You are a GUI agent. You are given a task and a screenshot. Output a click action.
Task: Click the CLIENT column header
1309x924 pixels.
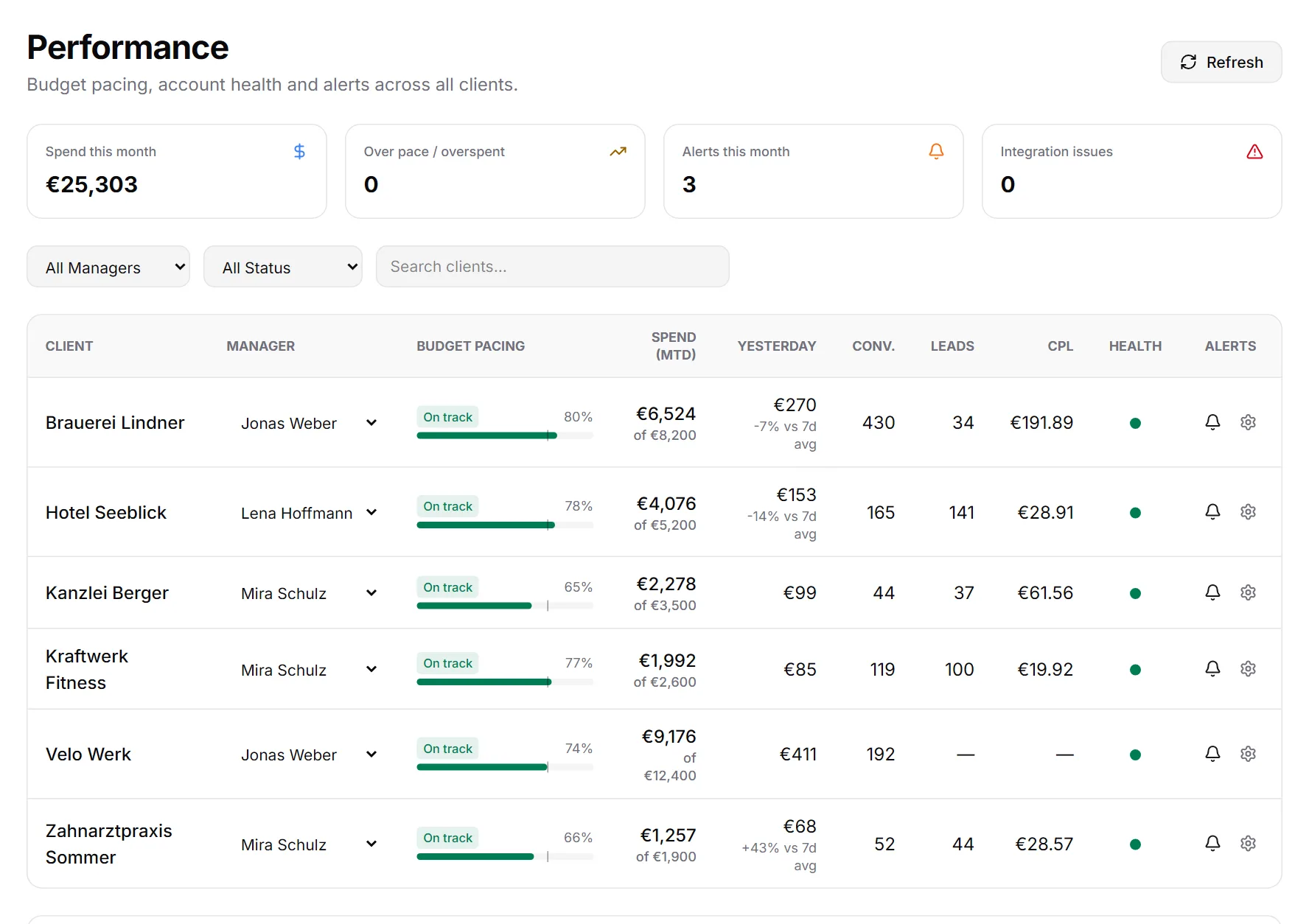pos(69,346)
